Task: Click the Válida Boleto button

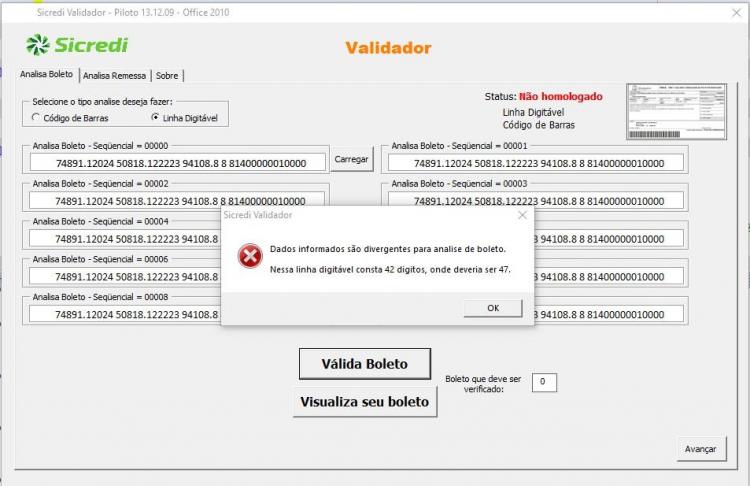Action: pos(364,364)
